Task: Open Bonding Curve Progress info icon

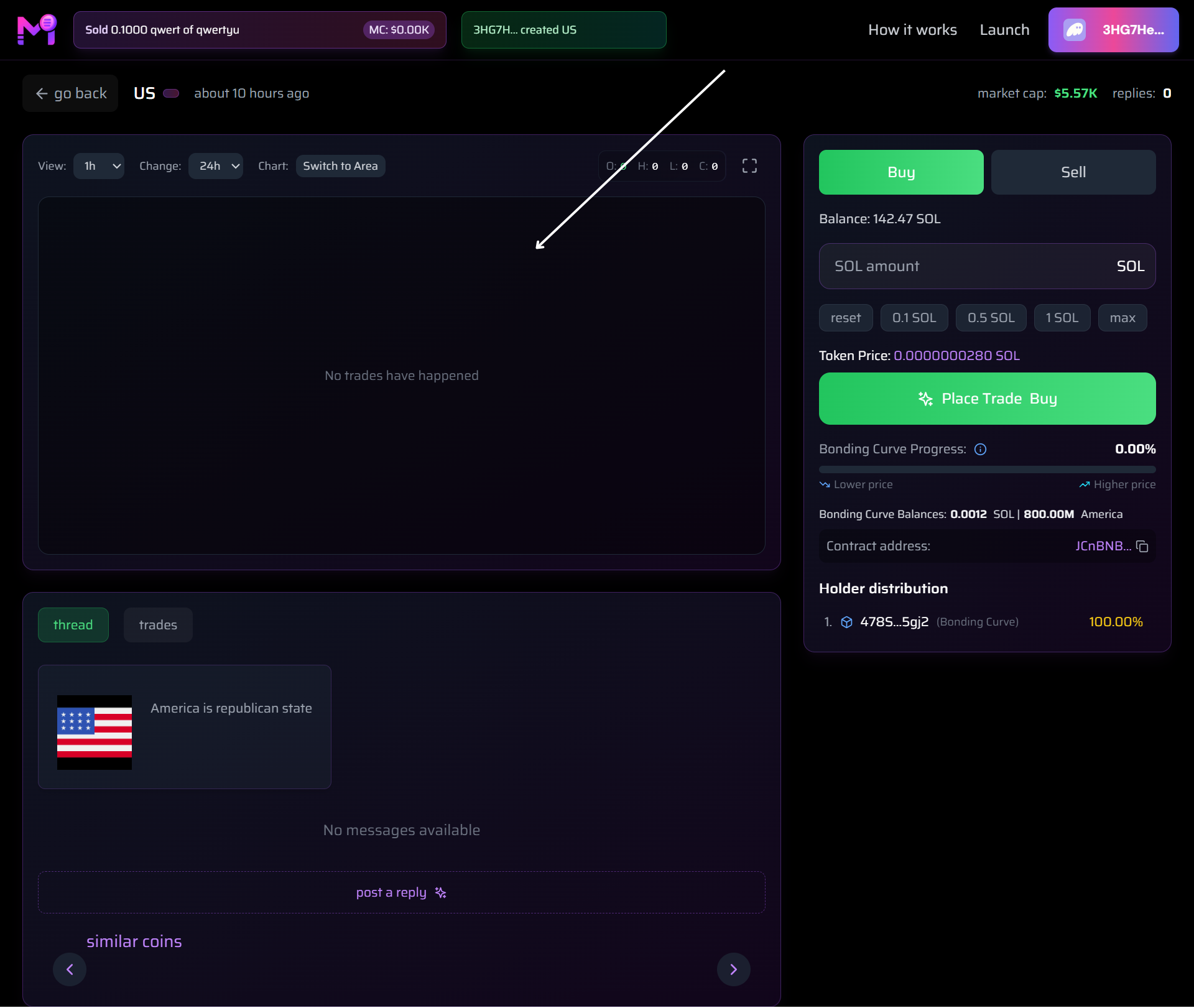Action: 981,450
